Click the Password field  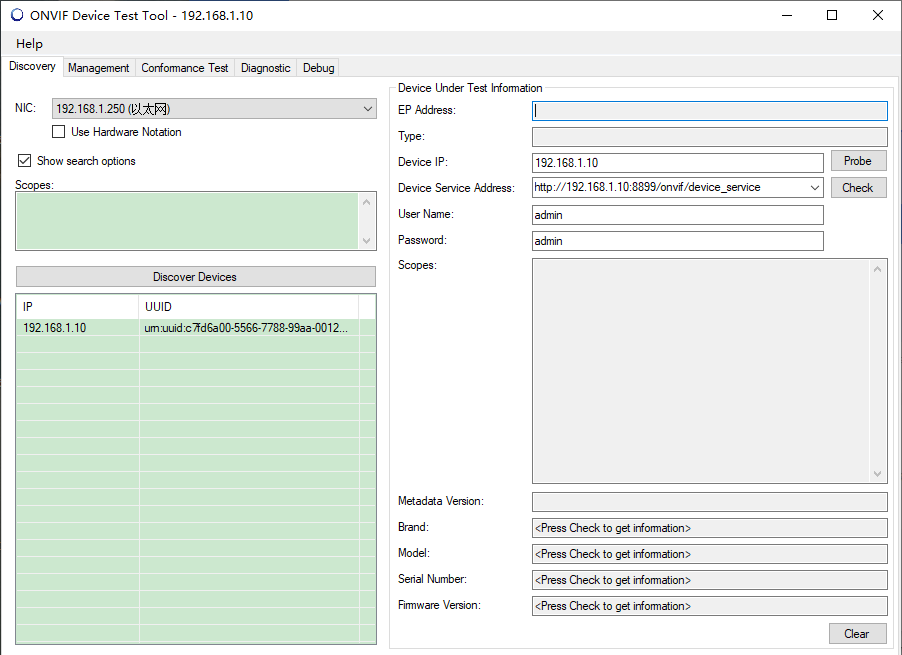click(678, 240)
